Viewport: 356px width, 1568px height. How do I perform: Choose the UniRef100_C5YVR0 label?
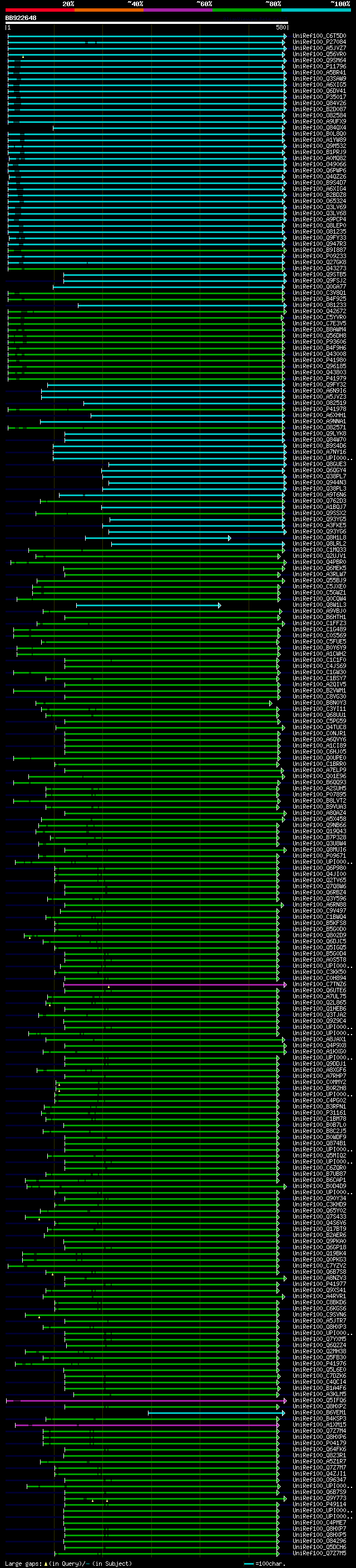pos(319,317)
